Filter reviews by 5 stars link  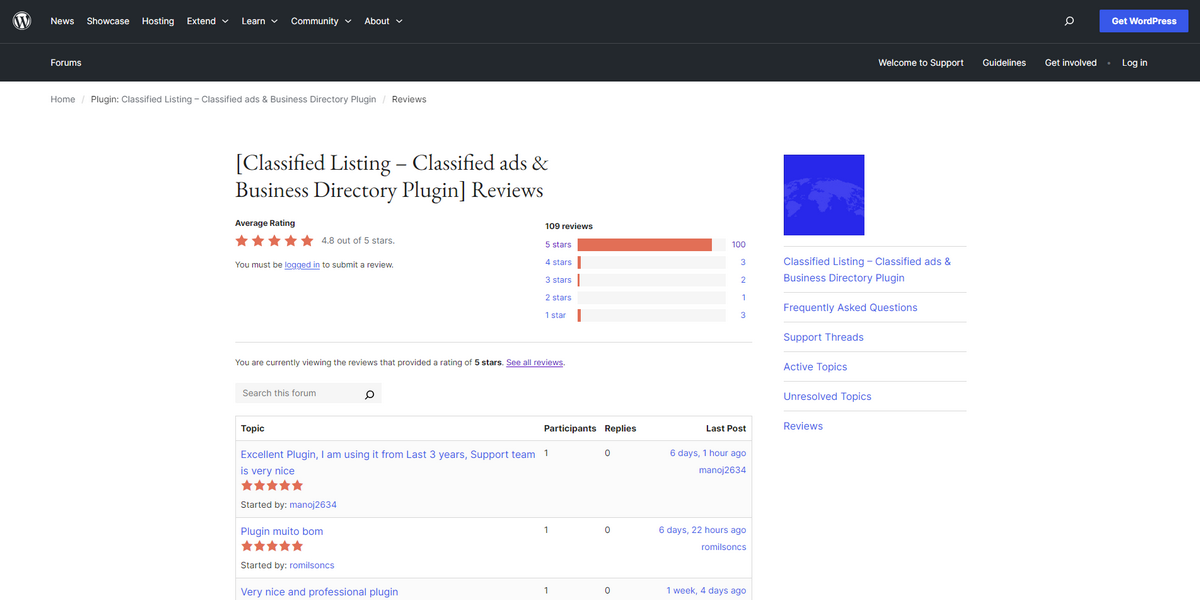point(558,245)
